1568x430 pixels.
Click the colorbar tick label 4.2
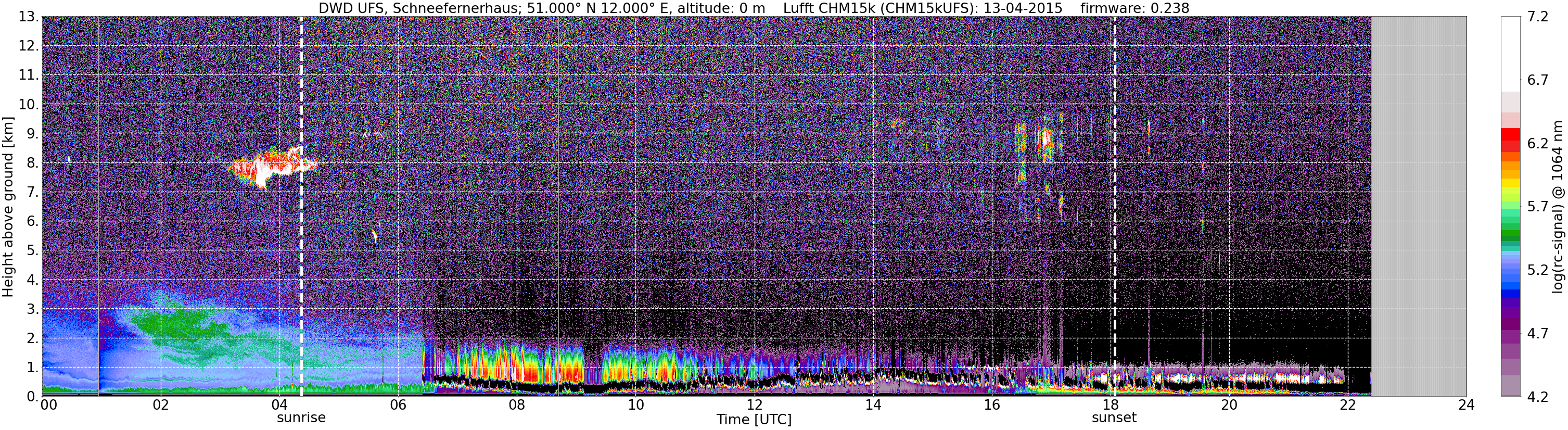tap(1538, 397)
